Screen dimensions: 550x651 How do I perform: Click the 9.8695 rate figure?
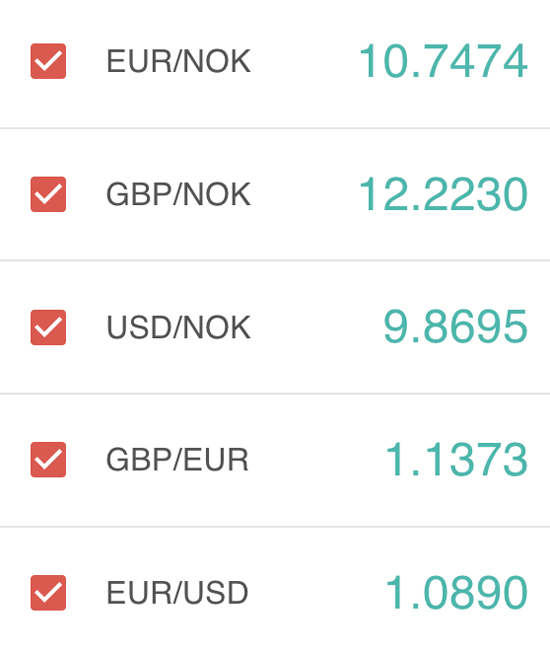pos(455,327)
